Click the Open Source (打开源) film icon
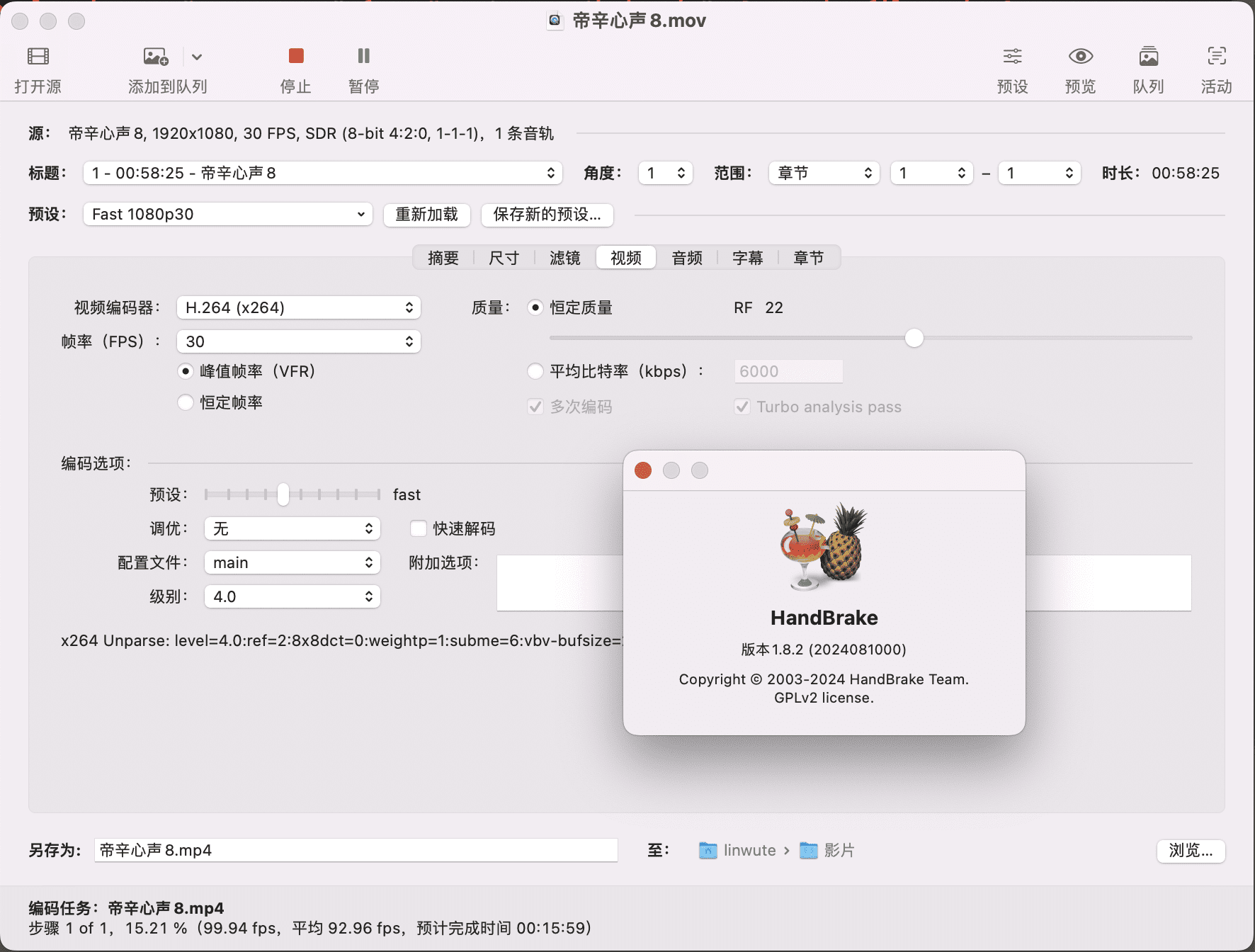 pos(38,57)
